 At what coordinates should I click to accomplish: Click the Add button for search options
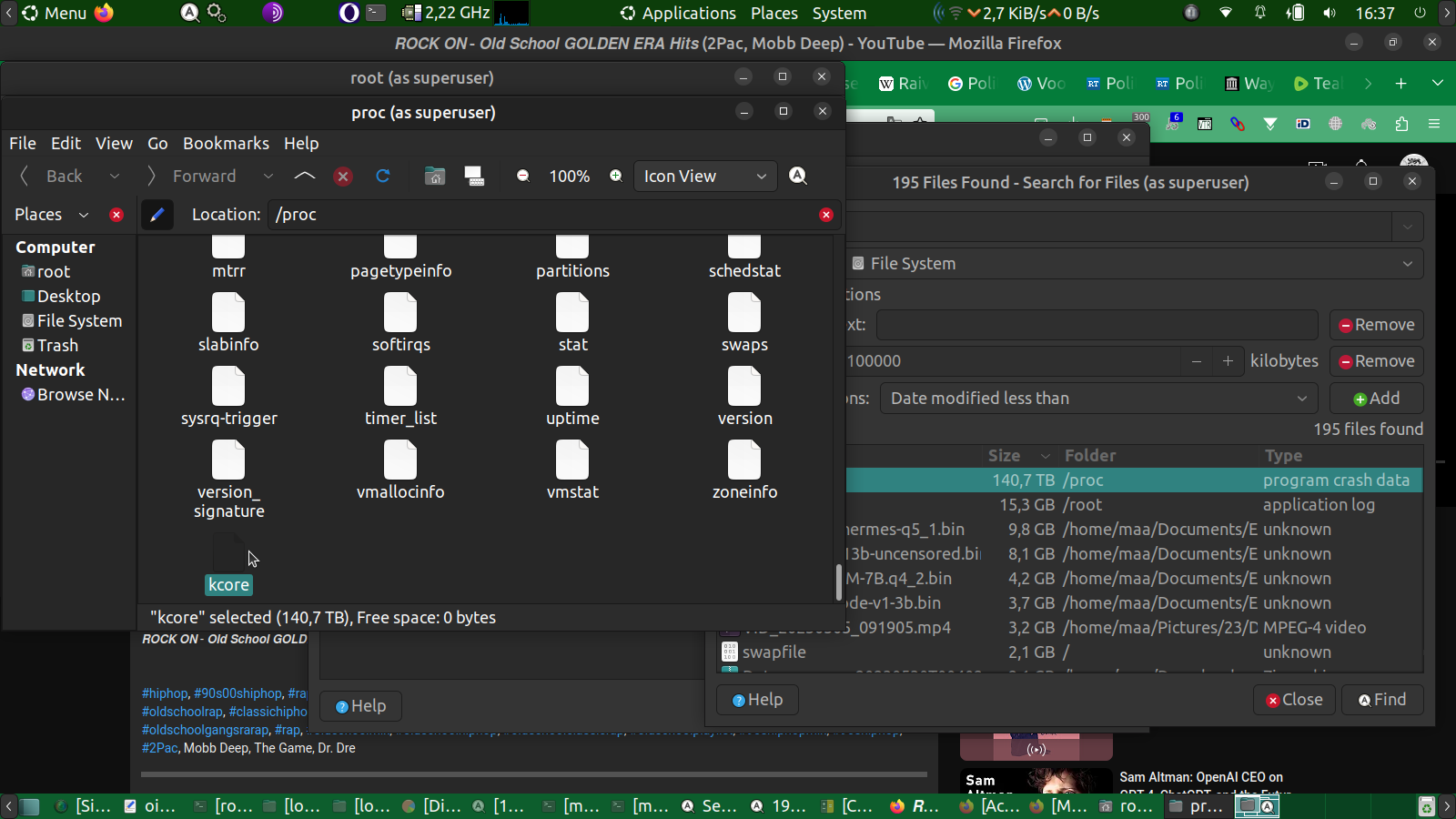coord(1376,399)
